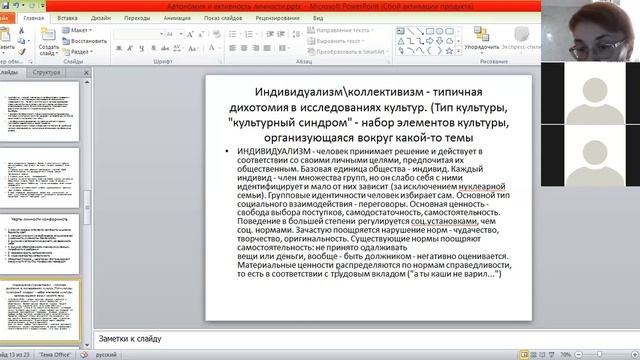
Task: Select the Line shape in the shapes gallery
Action: 410,31
